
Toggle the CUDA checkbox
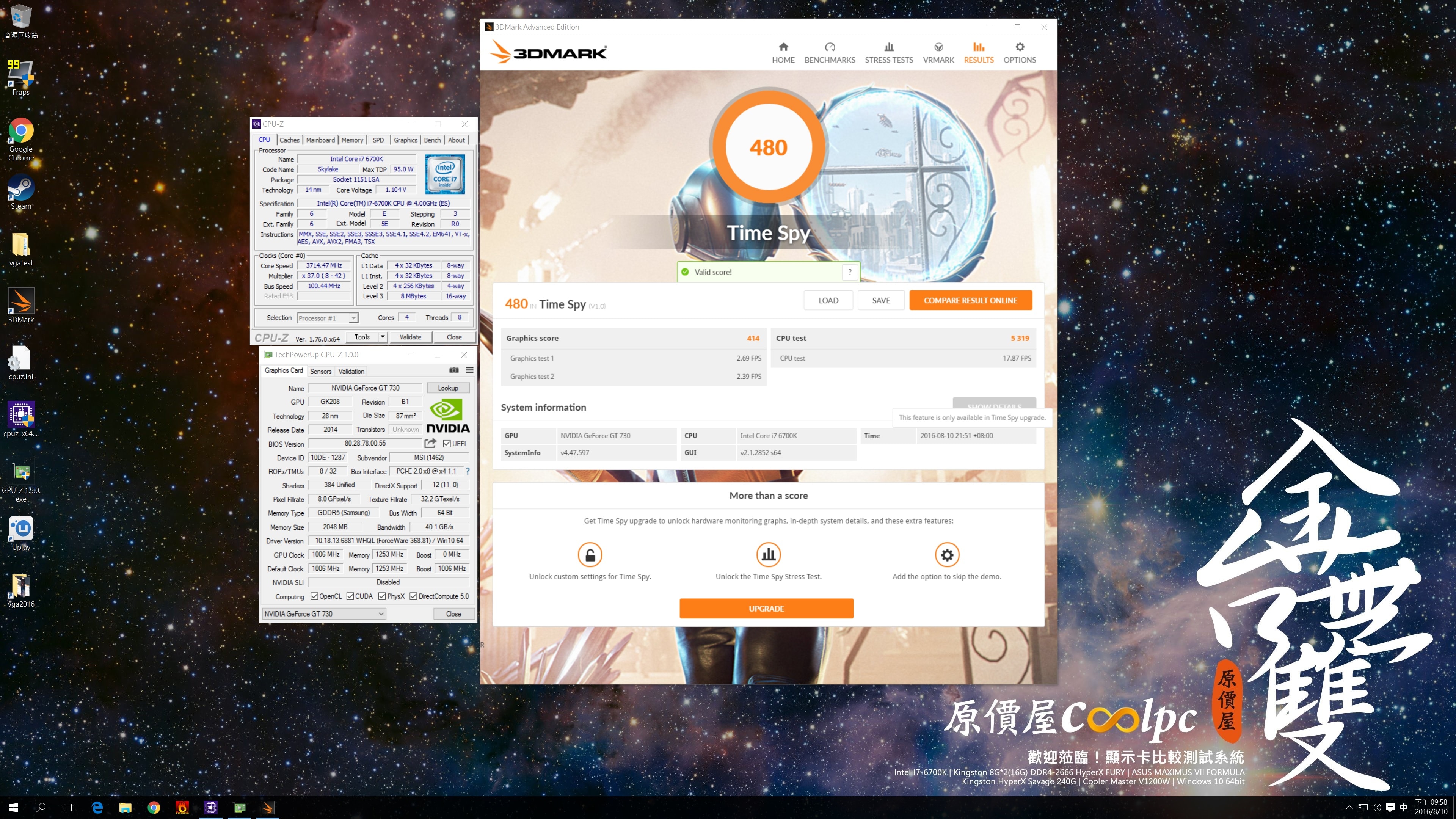(x=350, y=596)
